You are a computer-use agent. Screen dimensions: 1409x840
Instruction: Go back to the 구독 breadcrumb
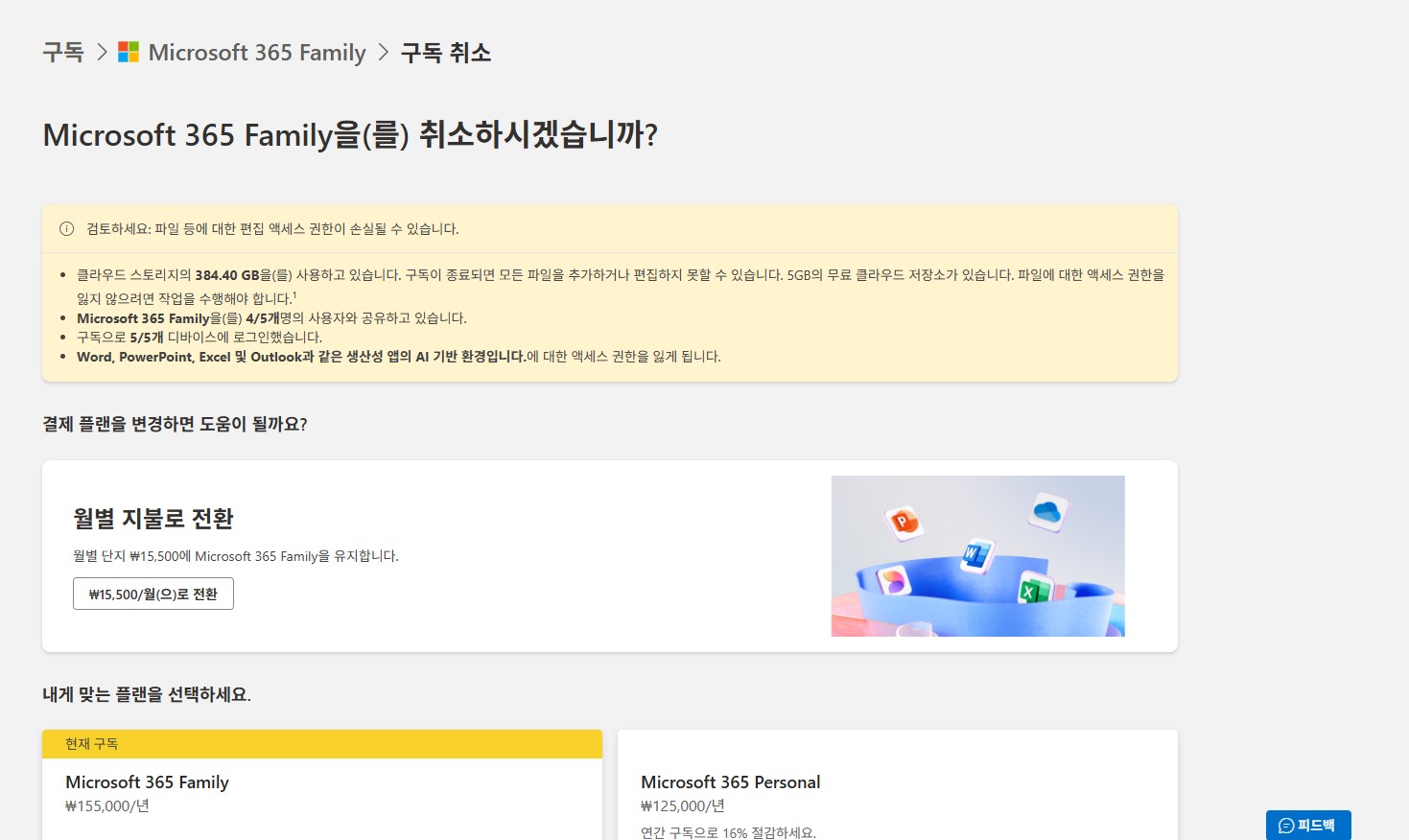point(63,53)
